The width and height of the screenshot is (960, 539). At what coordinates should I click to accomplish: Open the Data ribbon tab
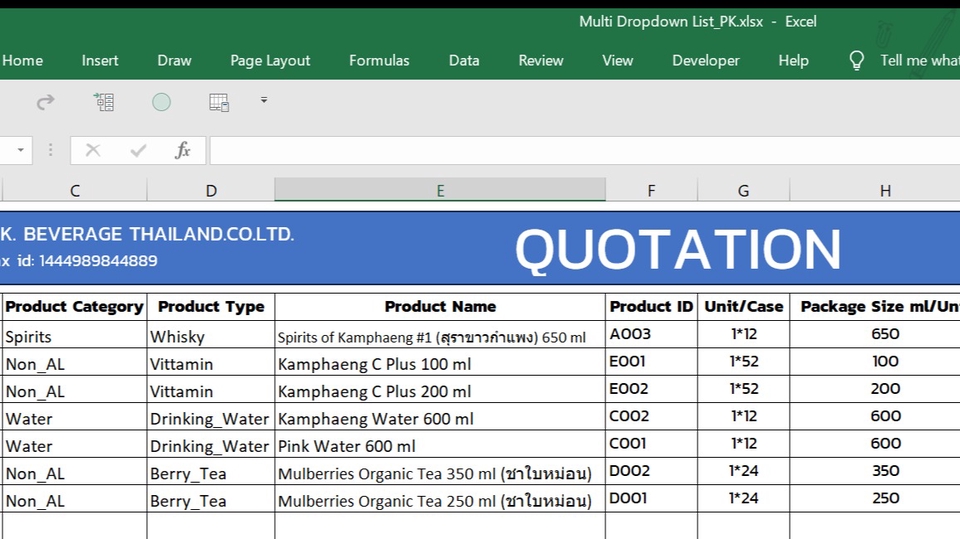pos(464,60)
